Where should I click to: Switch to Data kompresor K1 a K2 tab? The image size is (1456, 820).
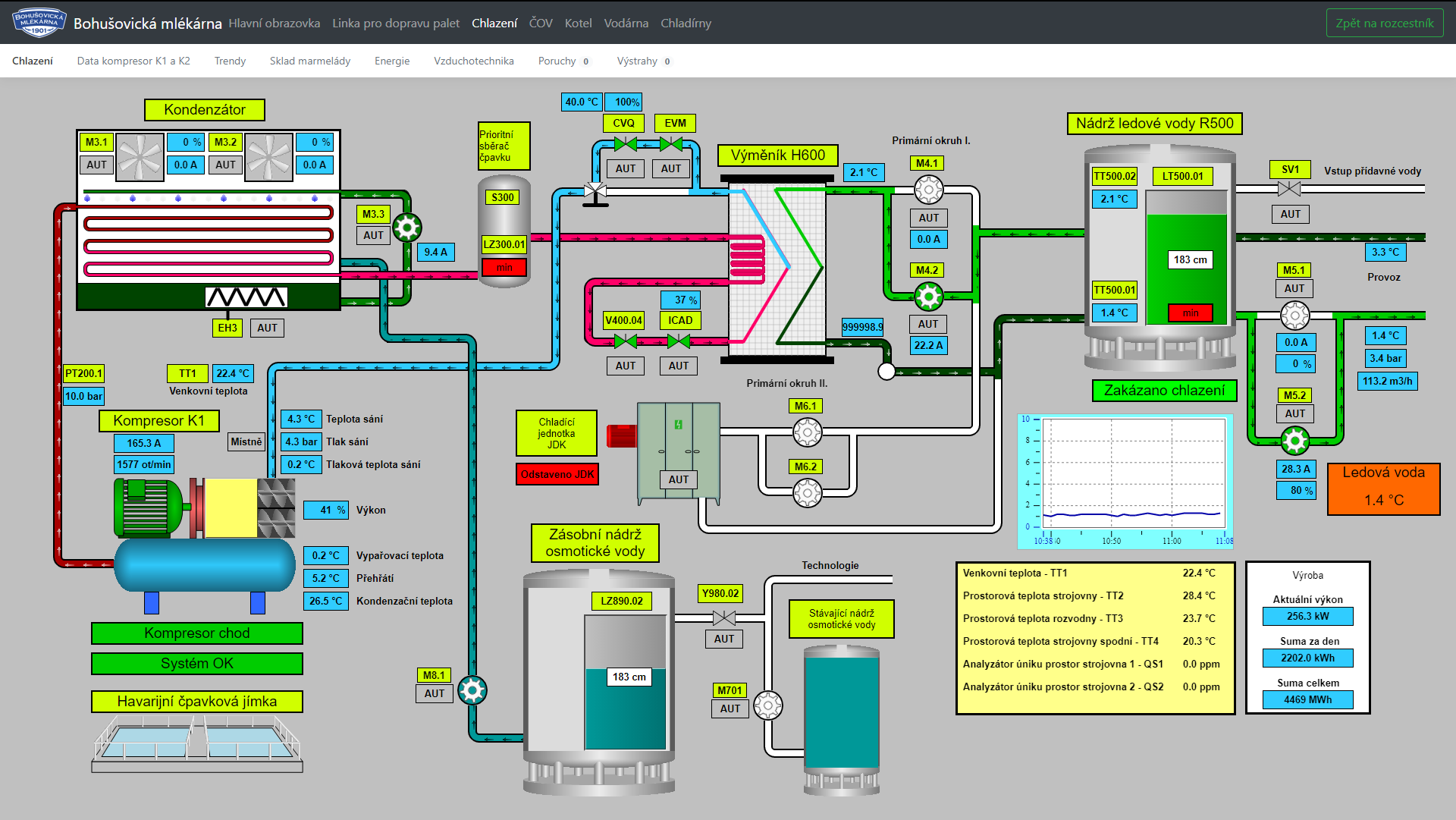(x=133, y=61)
